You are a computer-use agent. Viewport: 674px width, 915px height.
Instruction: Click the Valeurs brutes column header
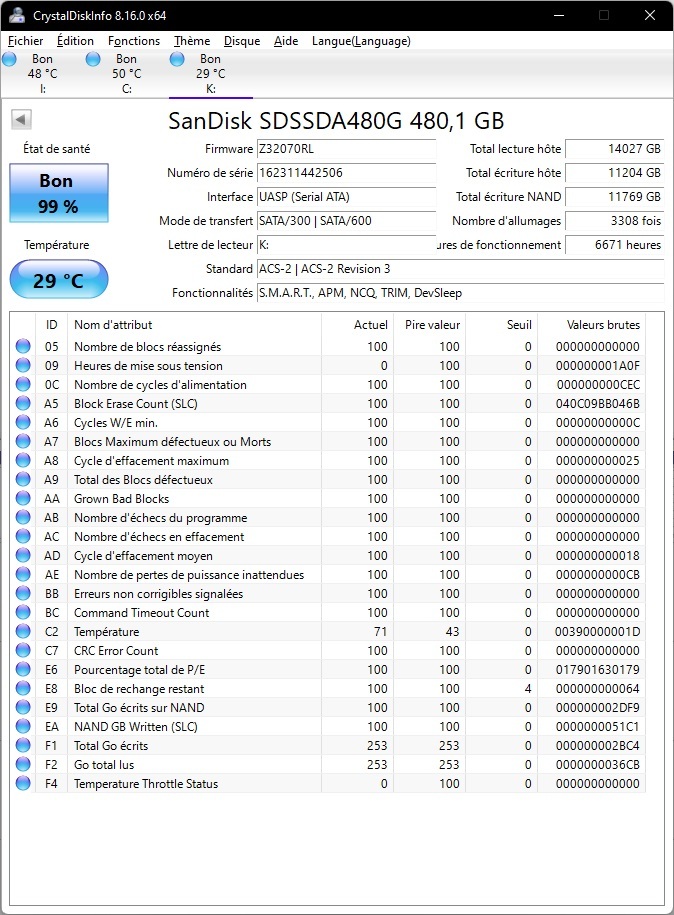click(x=592, y=324)
